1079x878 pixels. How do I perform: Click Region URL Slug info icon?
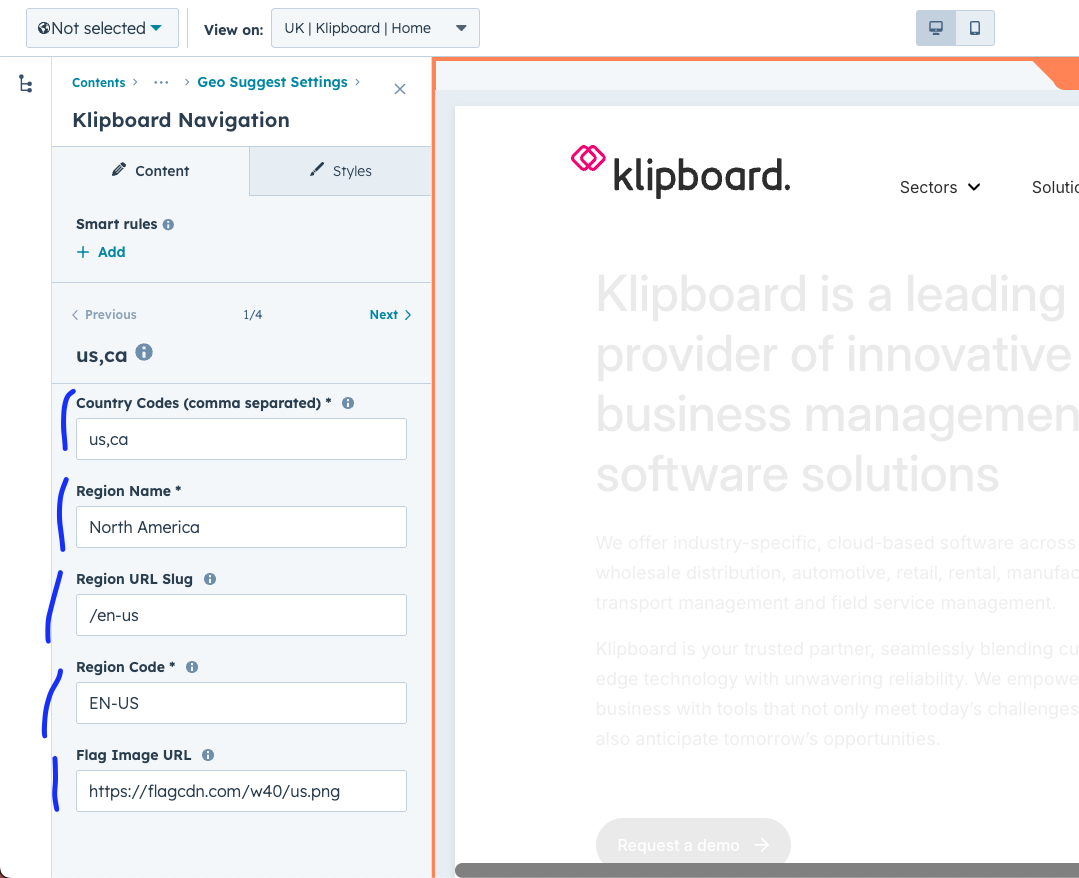point(210,579)
